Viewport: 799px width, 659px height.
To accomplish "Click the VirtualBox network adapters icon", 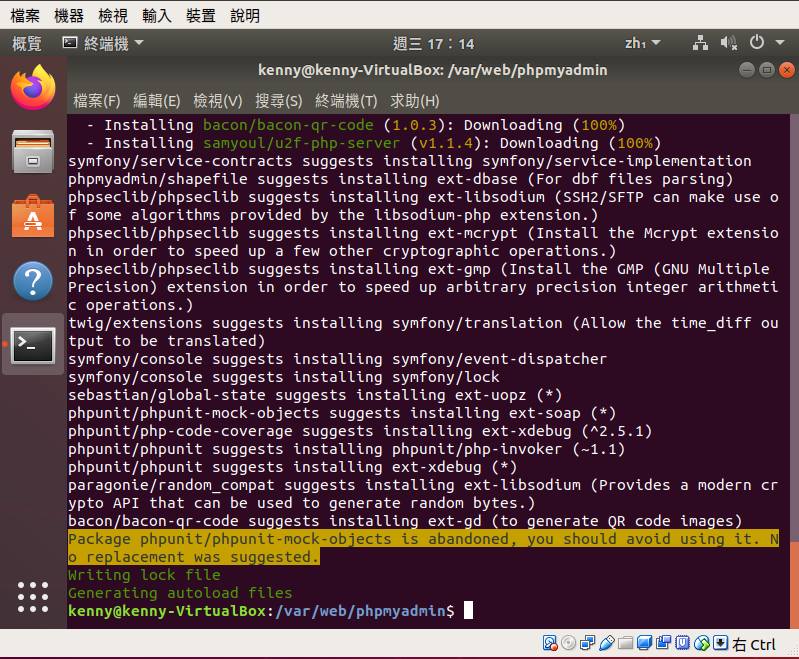I will (x=588, y=643).
